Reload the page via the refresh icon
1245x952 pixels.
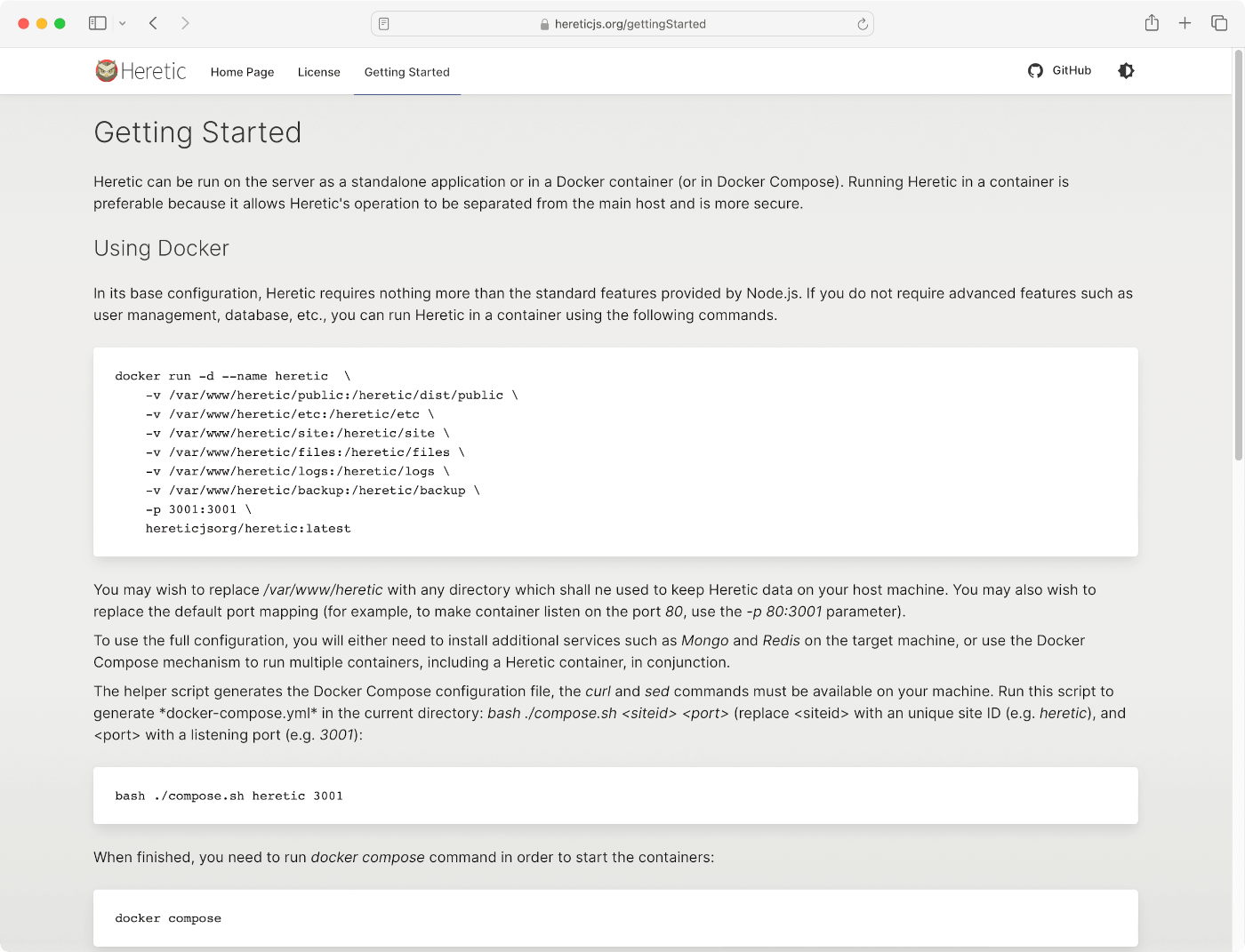click(863, 24)
